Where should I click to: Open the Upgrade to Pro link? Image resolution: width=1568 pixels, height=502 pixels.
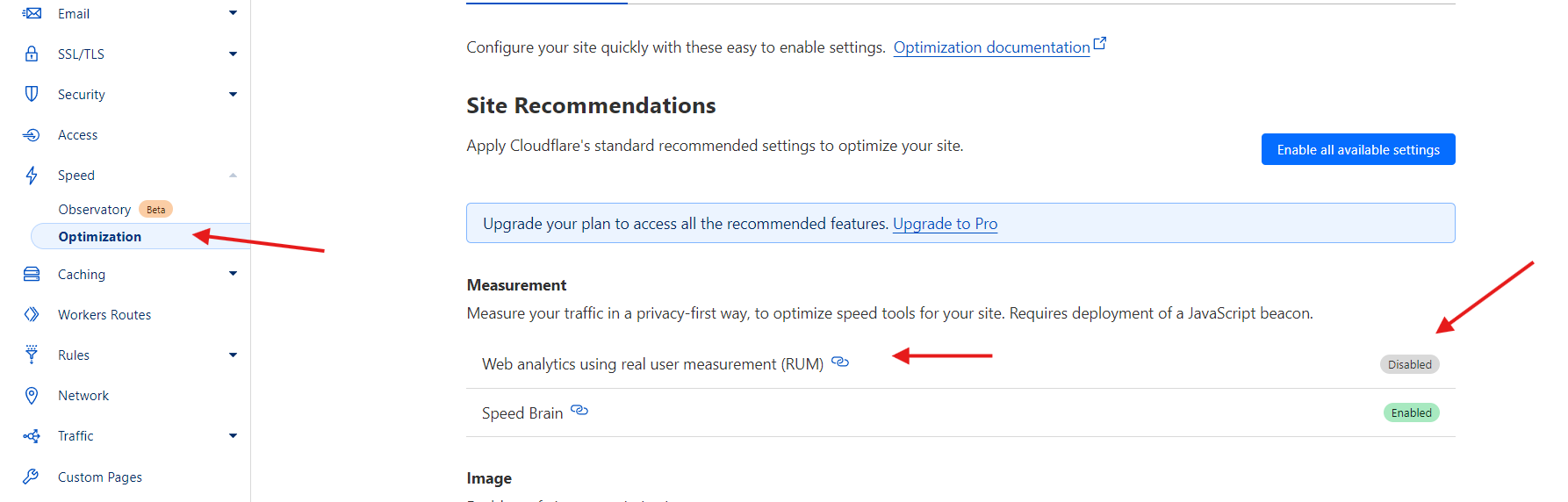click(x=945, y=224)
